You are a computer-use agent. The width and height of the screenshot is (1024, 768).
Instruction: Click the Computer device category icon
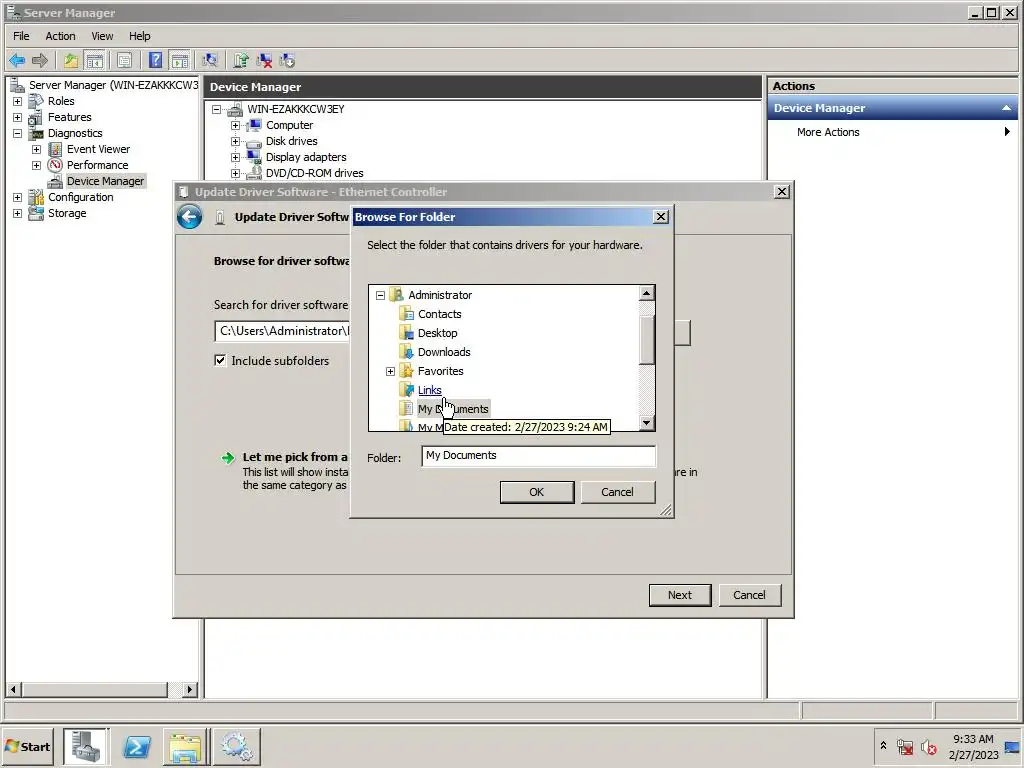(x=254, y=125)
